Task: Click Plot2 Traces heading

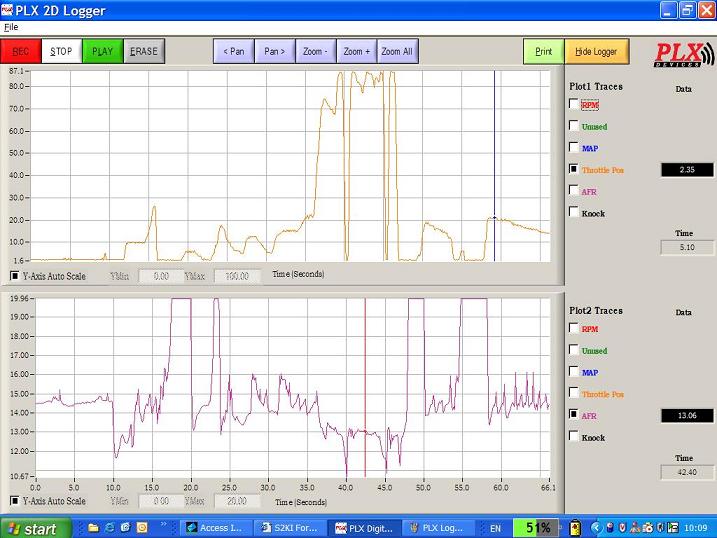Action: (596, 310)
